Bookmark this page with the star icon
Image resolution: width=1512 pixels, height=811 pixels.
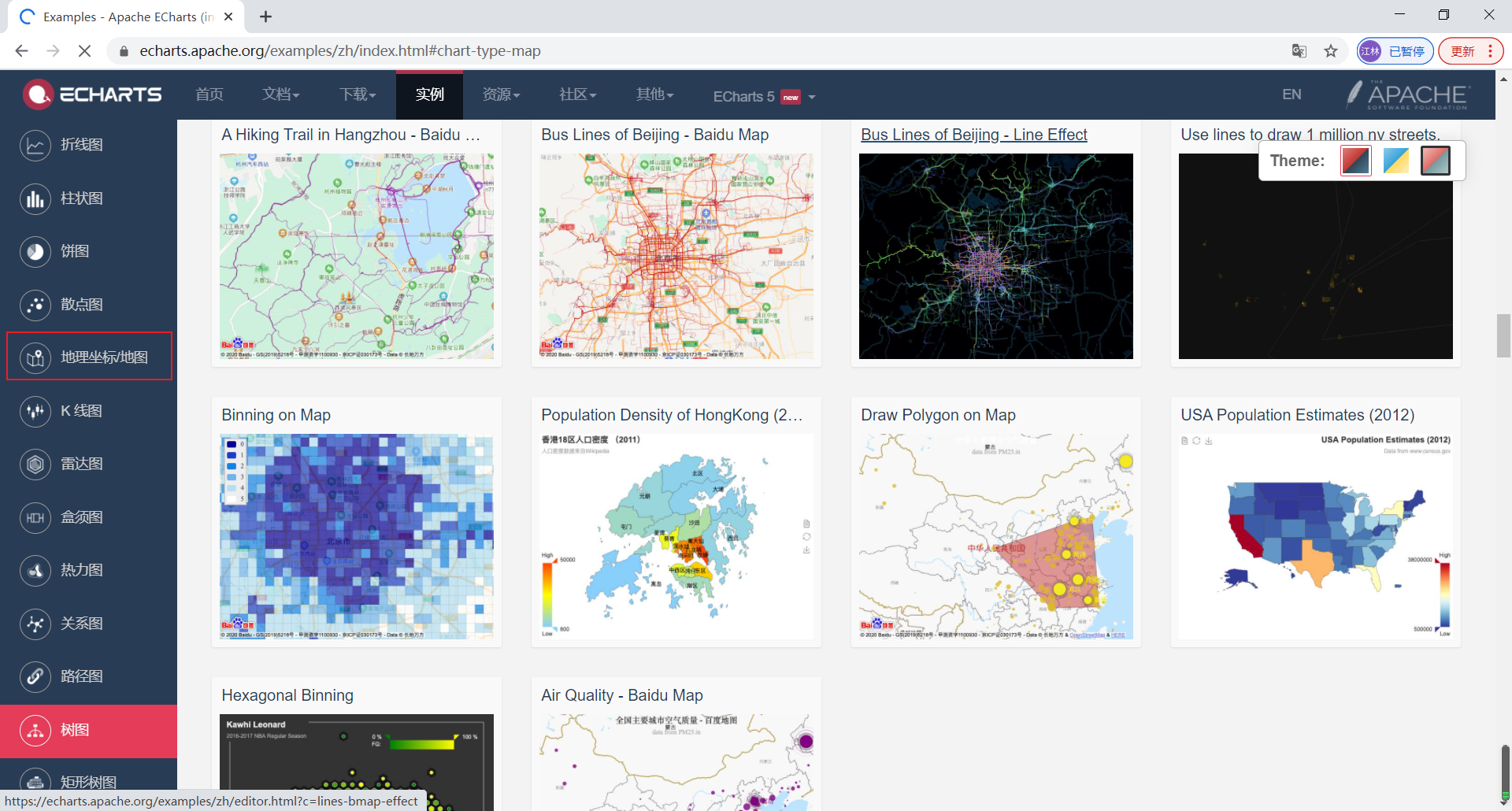(1331, 51)
